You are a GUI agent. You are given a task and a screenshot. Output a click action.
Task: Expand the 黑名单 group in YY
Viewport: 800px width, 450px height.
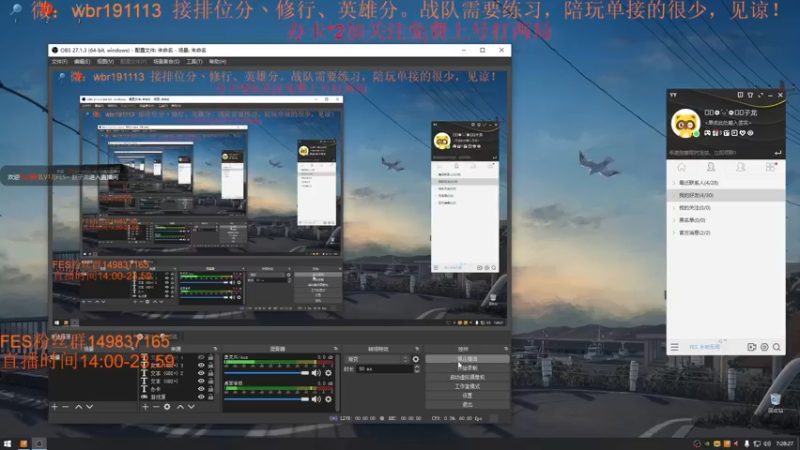pyautogui.click(x=673, y=220)
